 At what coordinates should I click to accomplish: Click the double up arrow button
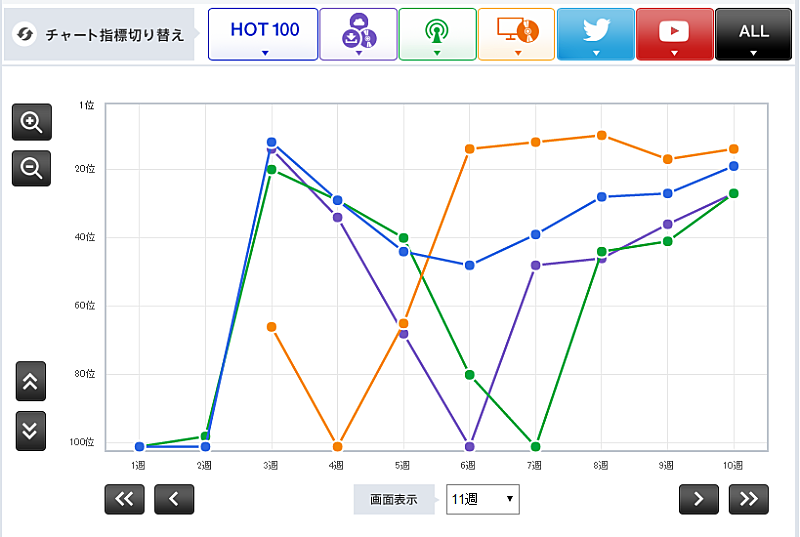(x=31, y=381)
